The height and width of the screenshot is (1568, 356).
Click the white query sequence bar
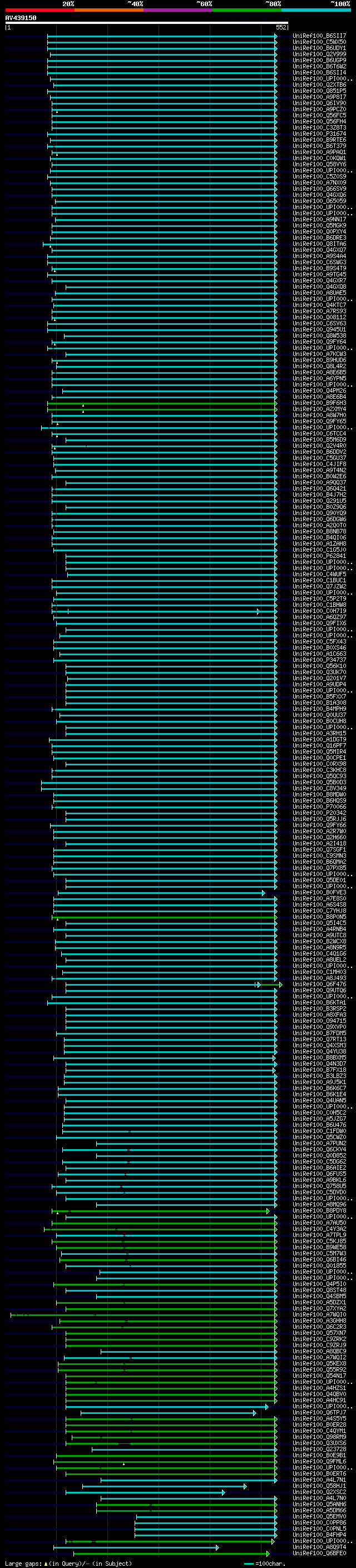147,22
